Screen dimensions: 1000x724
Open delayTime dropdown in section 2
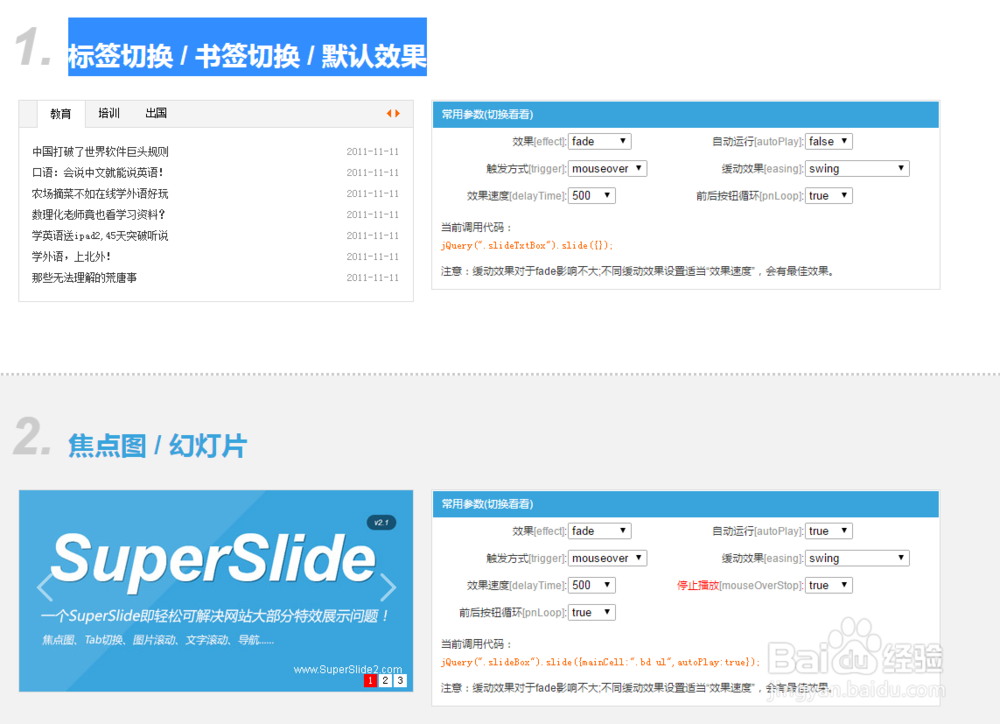(x=592, y=585)
